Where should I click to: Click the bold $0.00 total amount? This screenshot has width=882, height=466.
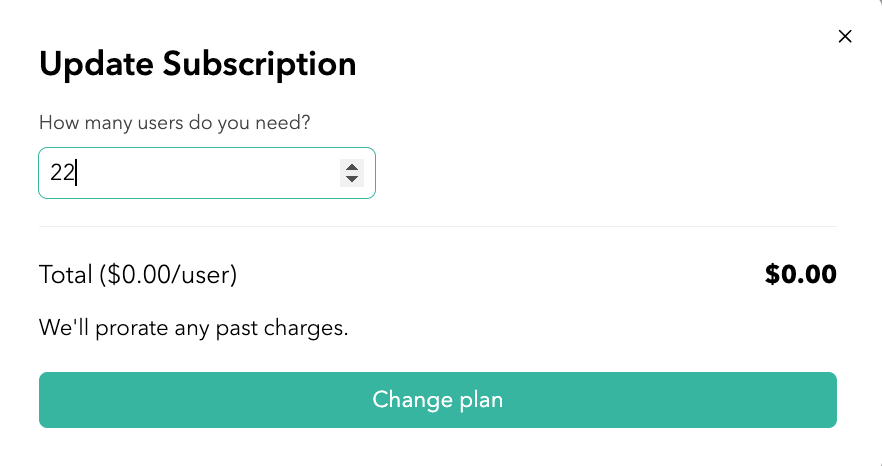(800, 274)
